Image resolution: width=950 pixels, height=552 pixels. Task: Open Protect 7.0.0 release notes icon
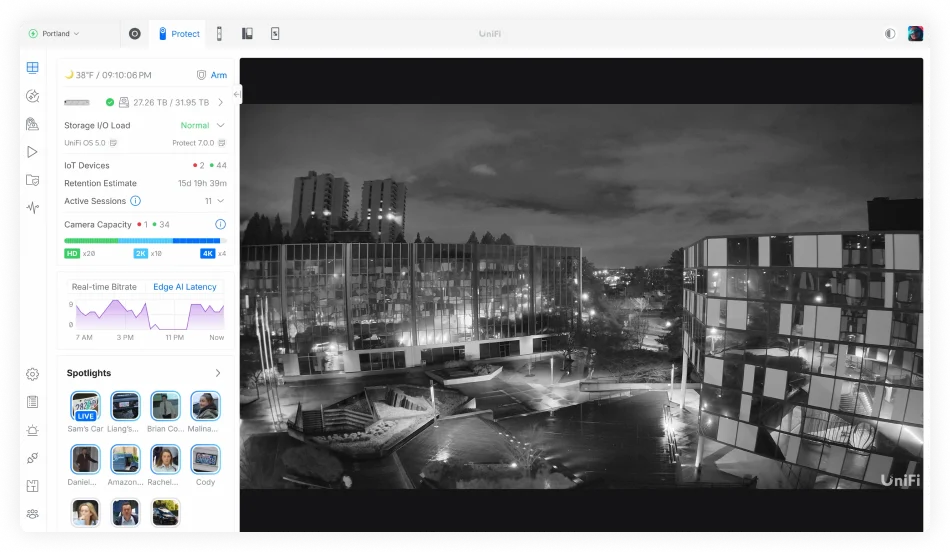coord(222,143)
